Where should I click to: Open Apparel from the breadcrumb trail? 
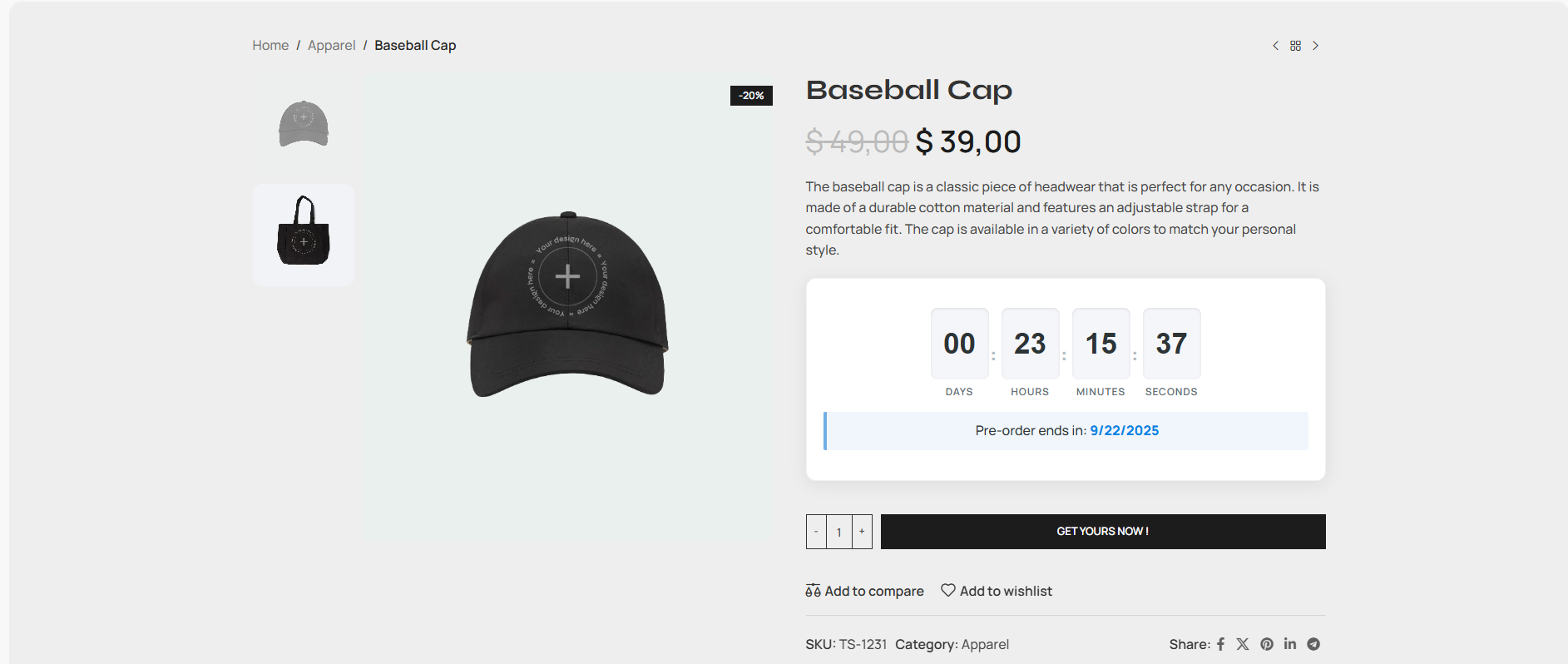pos(331,45)
